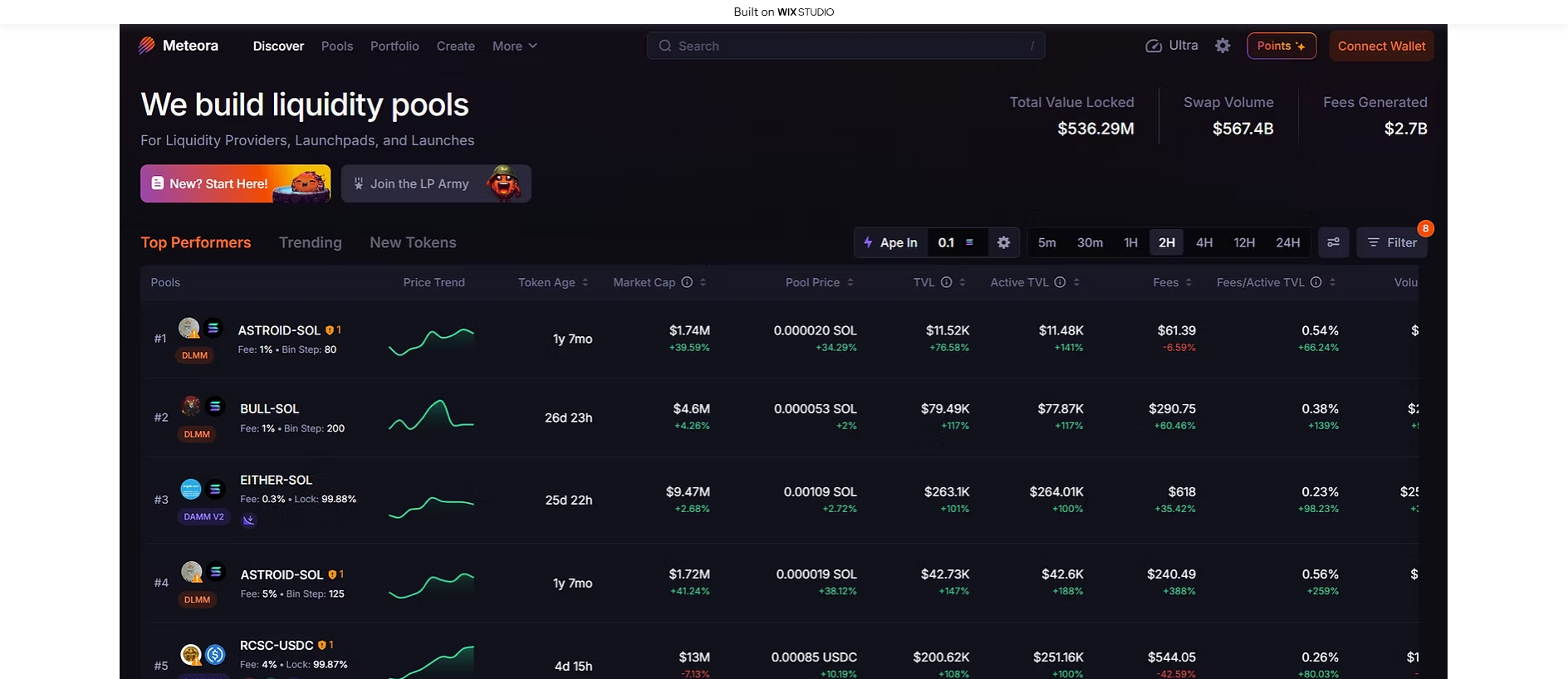Click the Points button
Viewport: 1568px width, 679px height.
pos(1281,46)
